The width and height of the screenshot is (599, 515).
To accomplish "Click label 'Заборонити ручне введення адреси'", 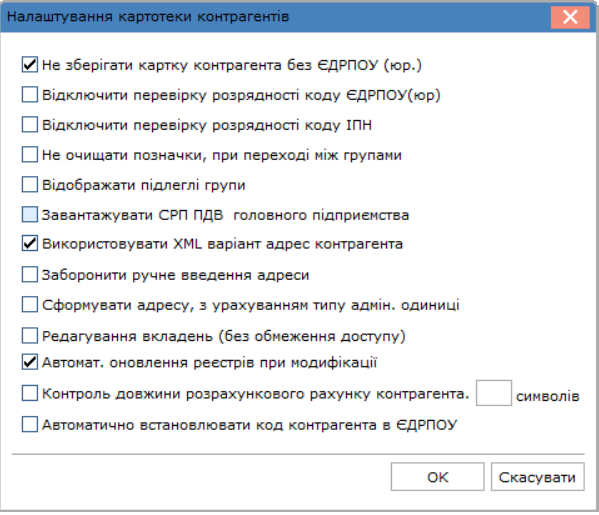I will tap(175, 275).
